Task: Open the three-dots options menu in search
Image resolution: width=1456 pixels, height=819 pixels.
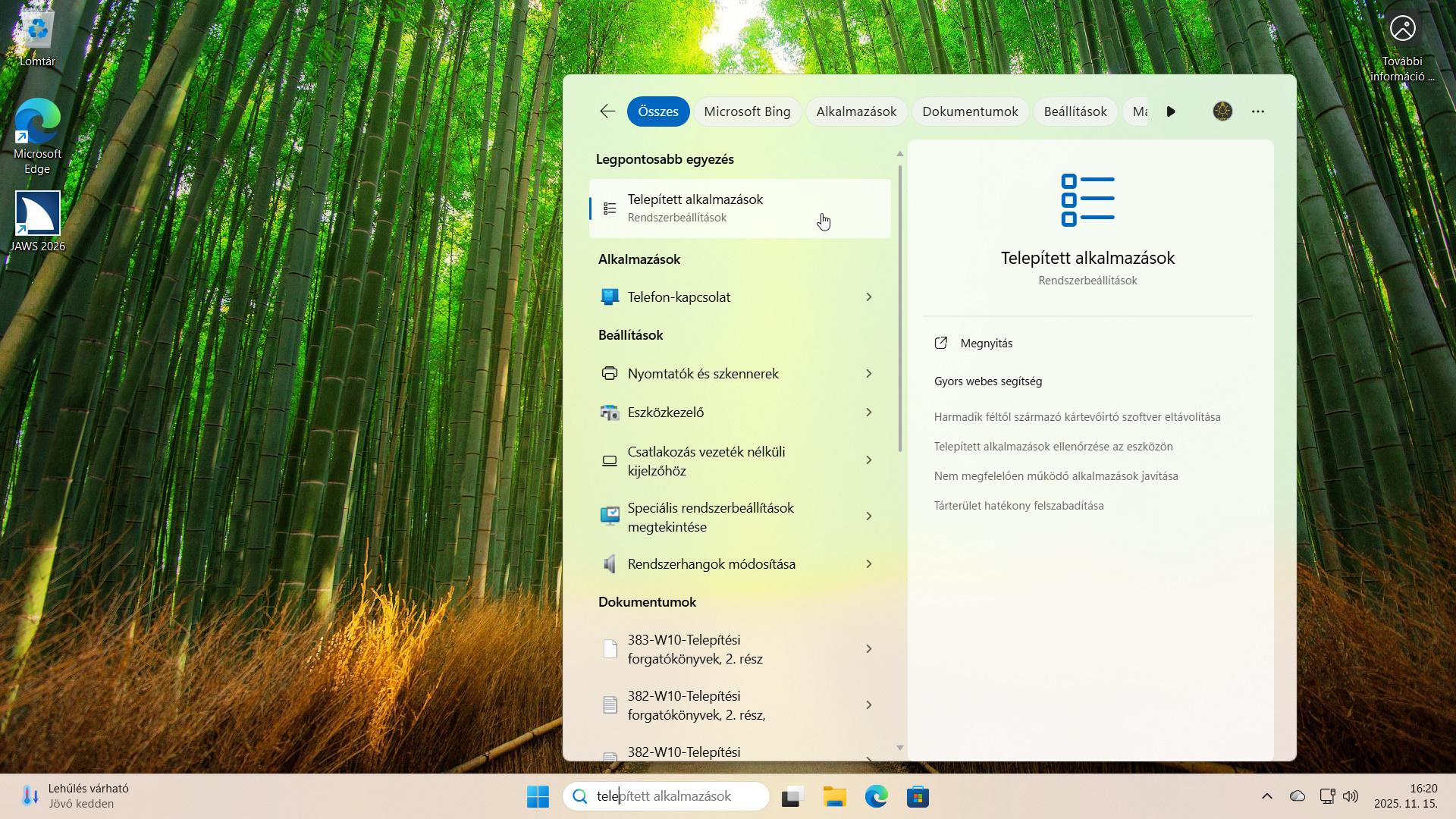Action: (x=1258, y=111)
